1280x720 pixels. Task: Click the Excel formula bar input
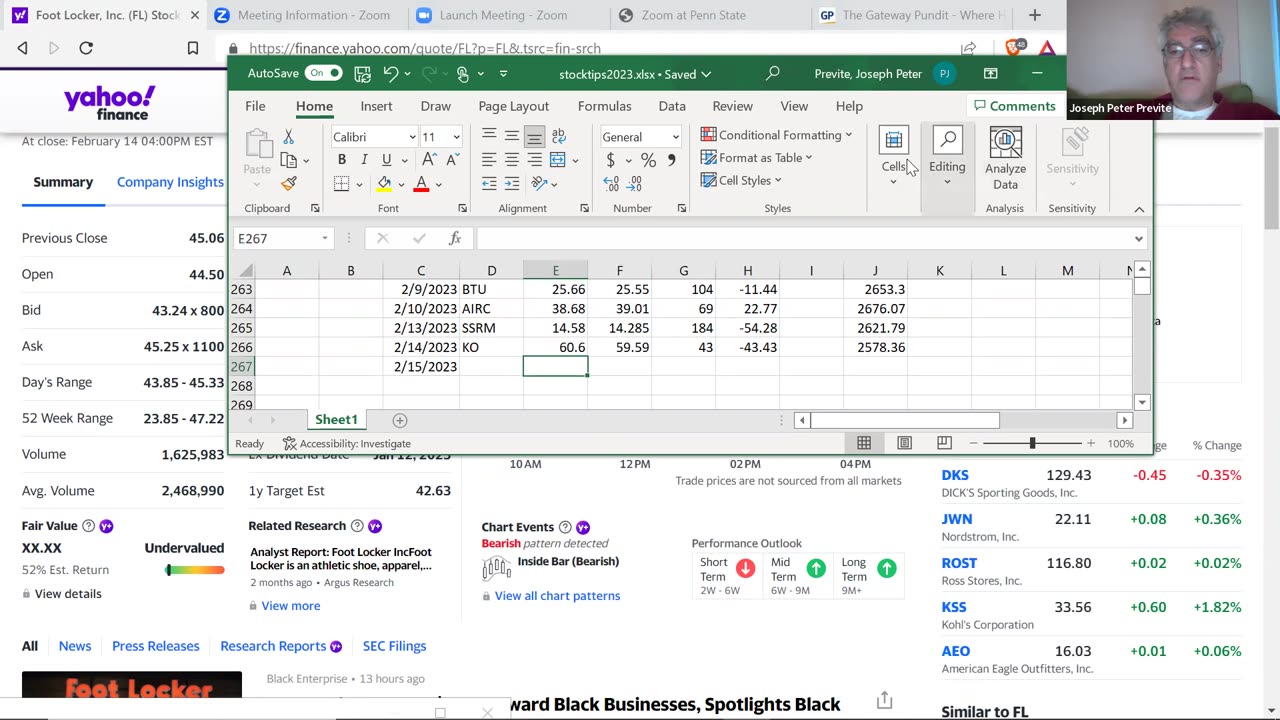click(x=804, y=238)
